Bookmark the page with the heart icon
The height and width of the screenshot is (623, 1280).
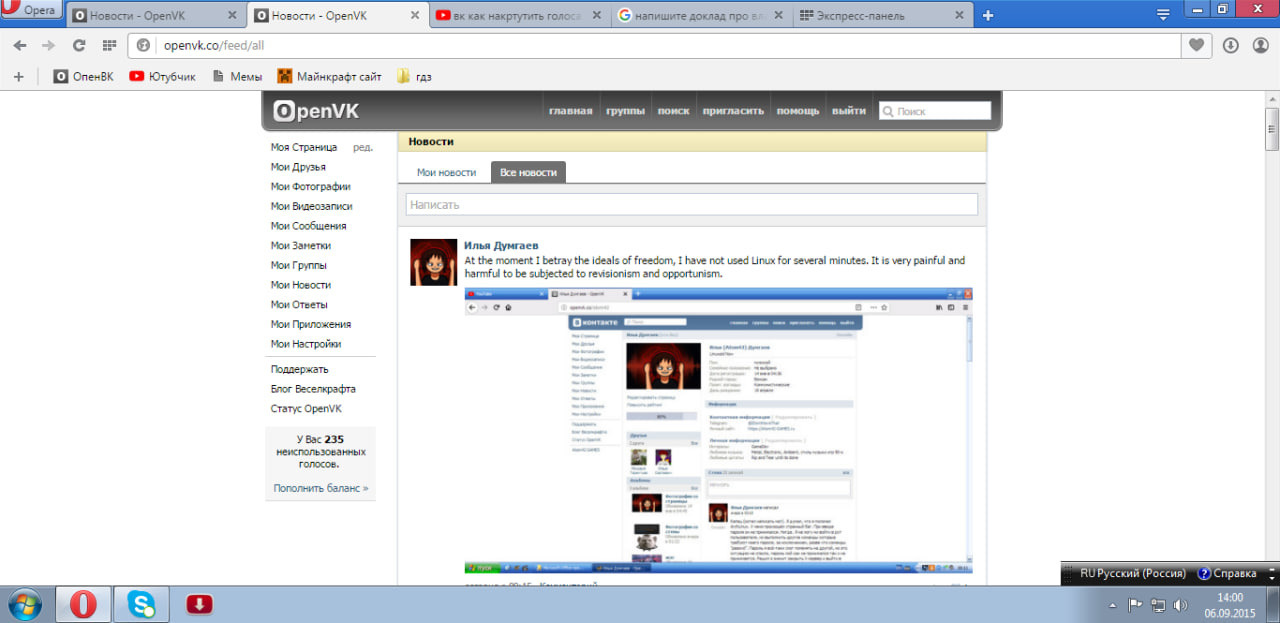pos(1196,46)
